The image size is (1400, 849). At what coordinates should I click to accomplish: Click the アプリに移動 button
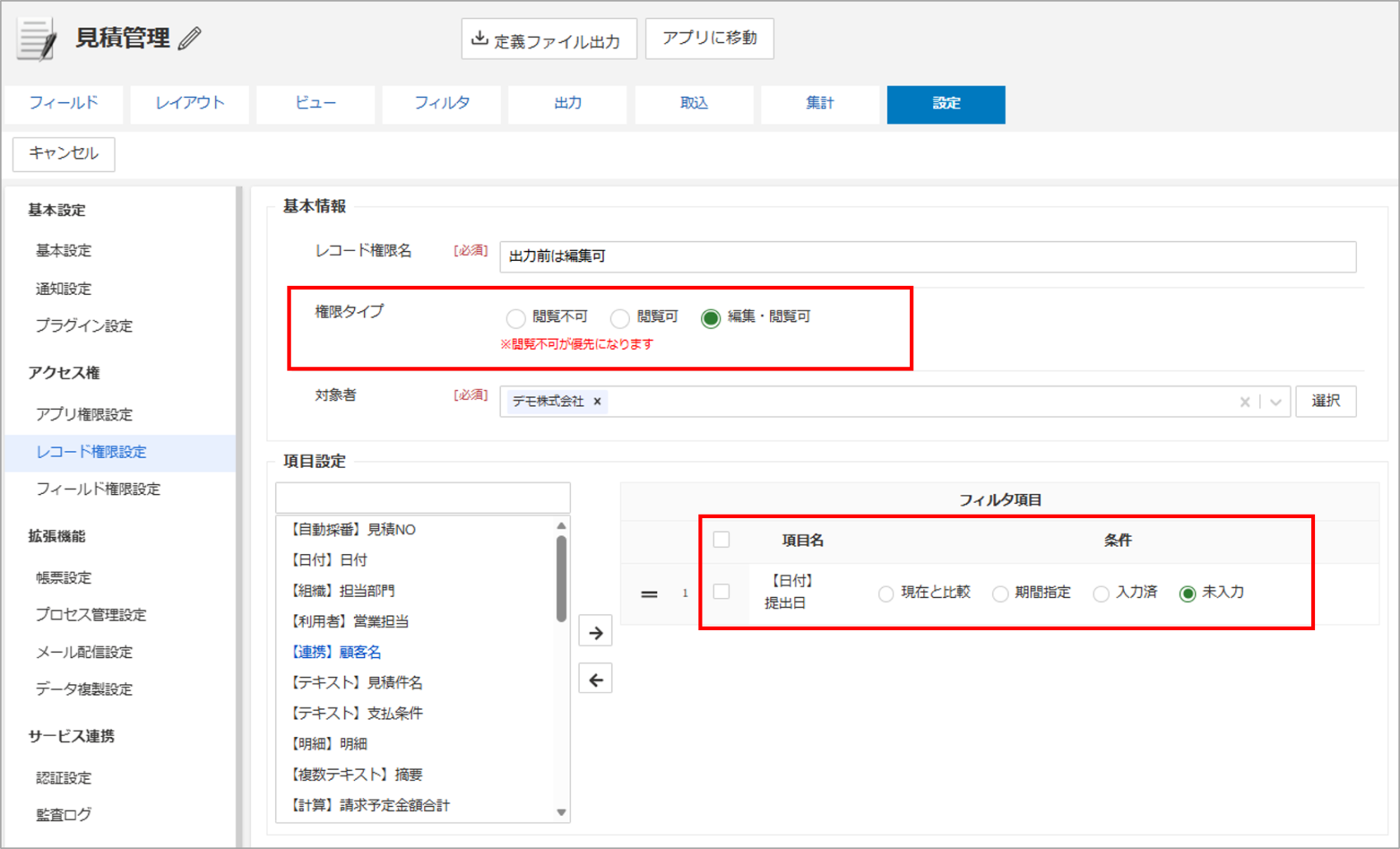pos(709,38)
